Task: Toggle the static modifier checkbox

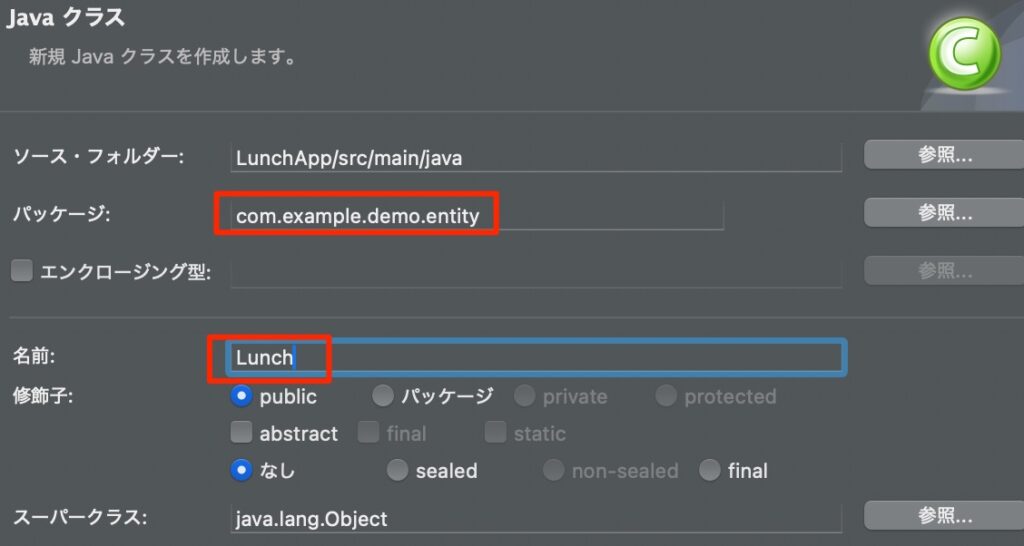Action: [x=495, y=433]
